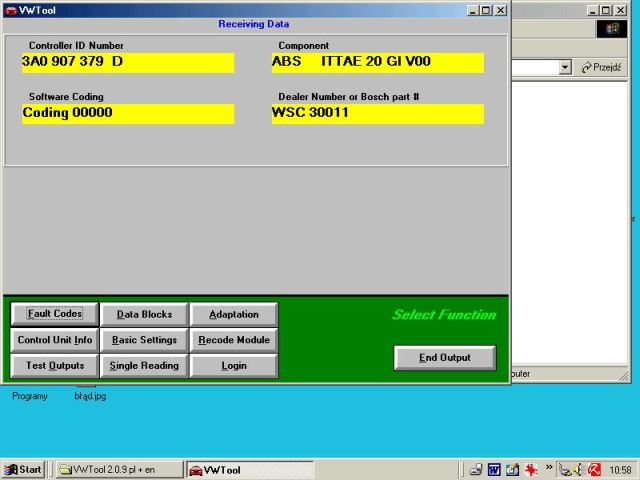Click the dealer number field WSC 30011

pyautogui.click(x=378, y=113)
